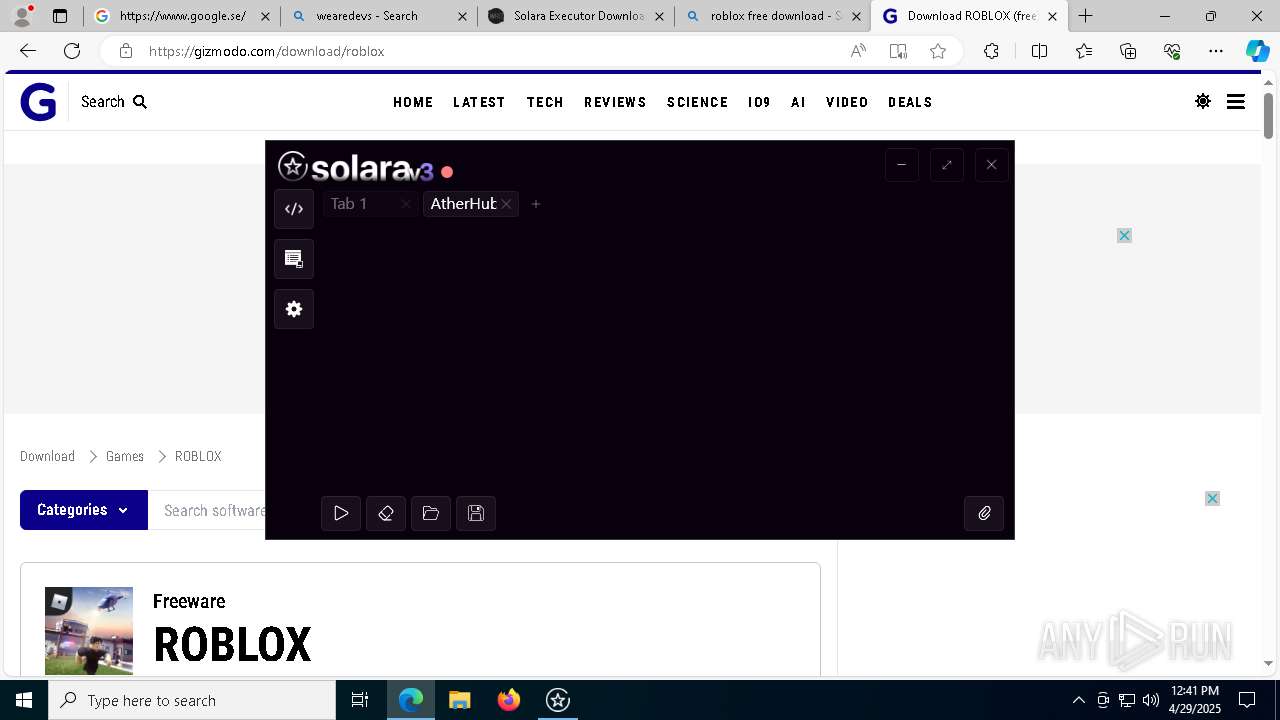The height and width of the screenshot is (720, 1280).
Task: Switch to the AtherHub tab in Solara
Action: pos(463,204)
